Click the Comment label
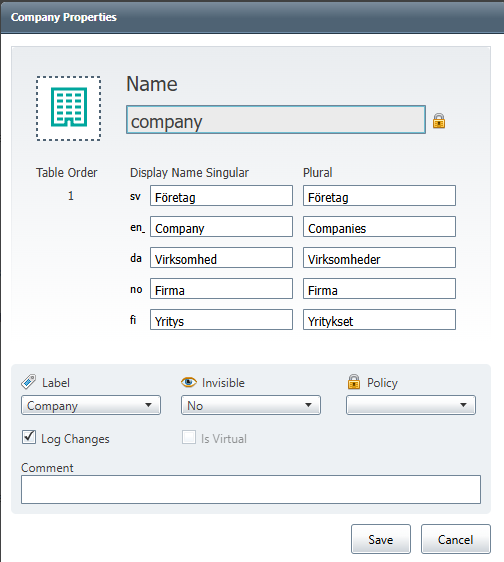 click(47, 467)
